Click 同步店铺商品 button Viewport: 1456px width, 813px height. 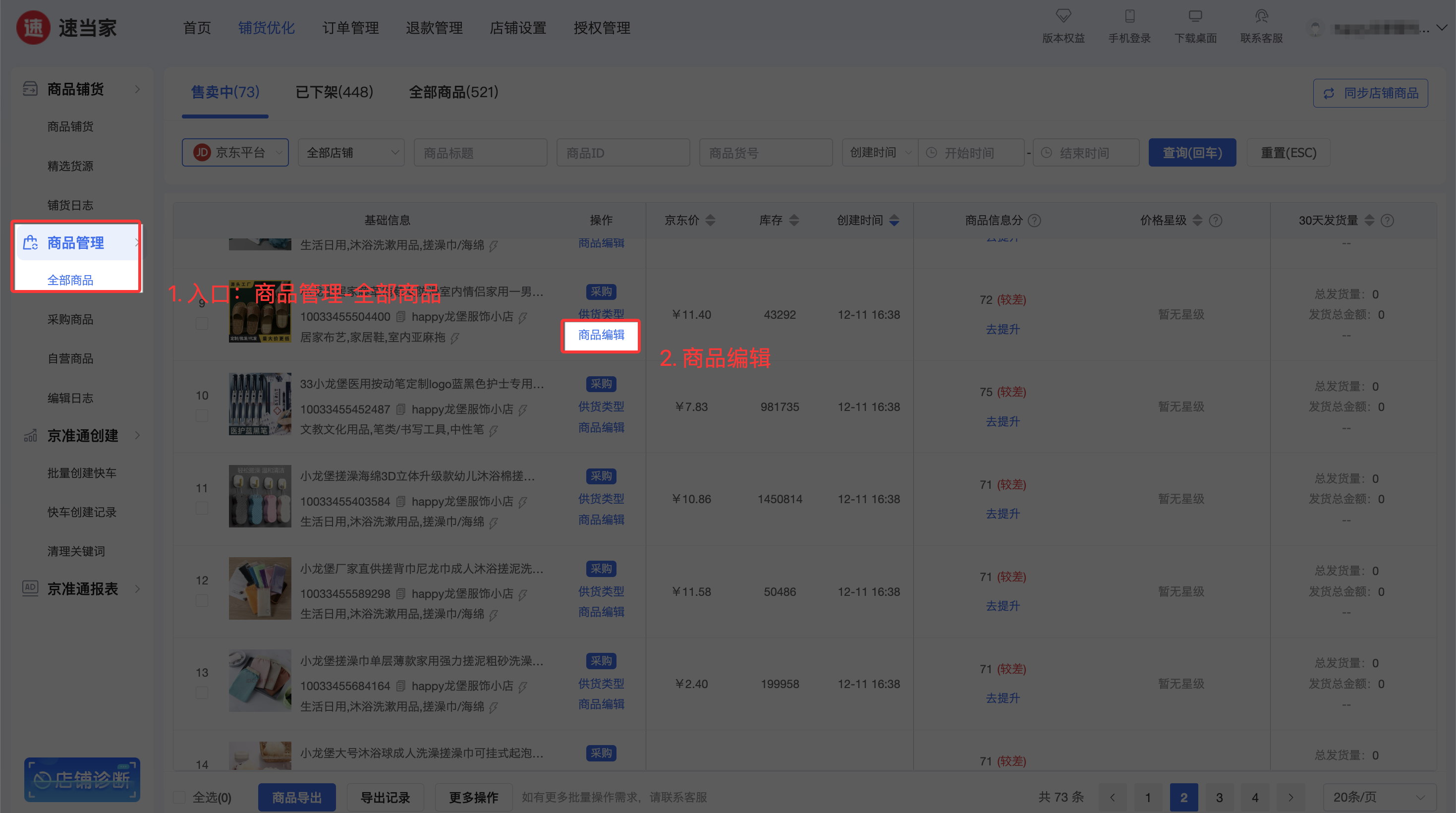1370,93
